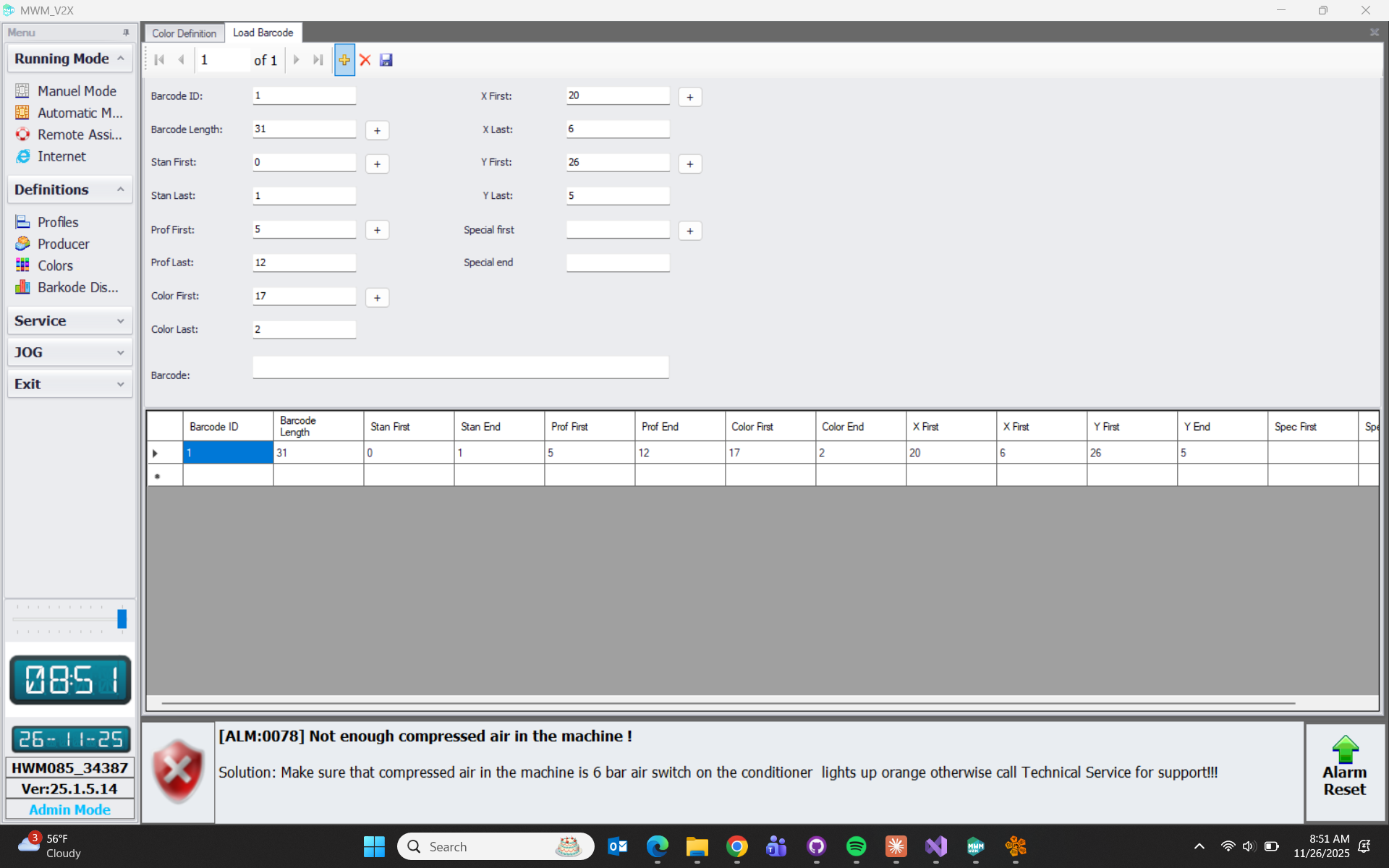
Task: Select the Load Barcode tab
Action: pos(263,33)
